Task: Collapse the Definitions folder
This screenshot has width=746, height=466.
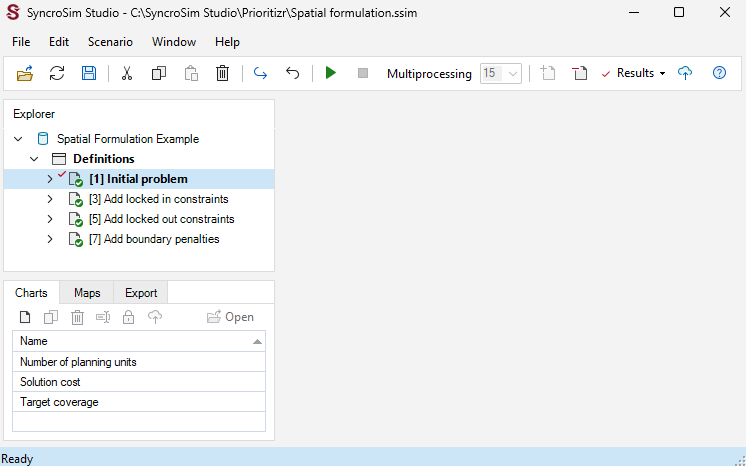Action: click(34, 159)
